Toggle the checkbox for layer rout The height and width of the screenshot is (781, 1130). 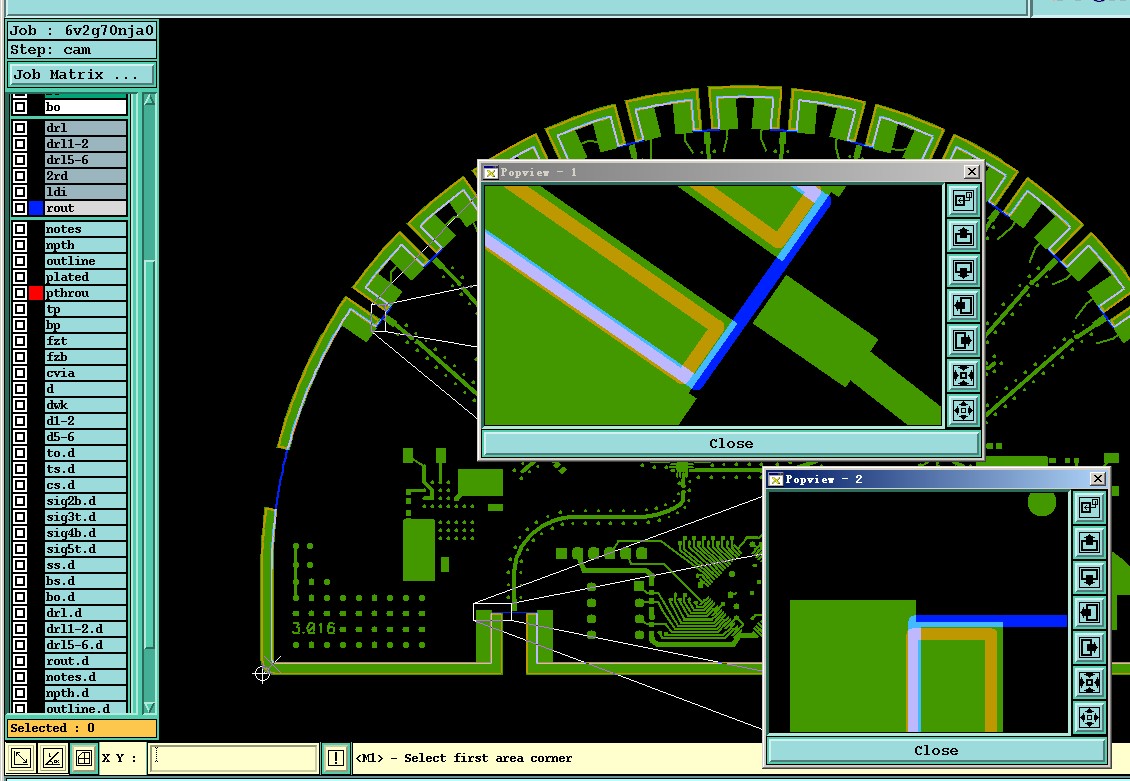point(20,207)
